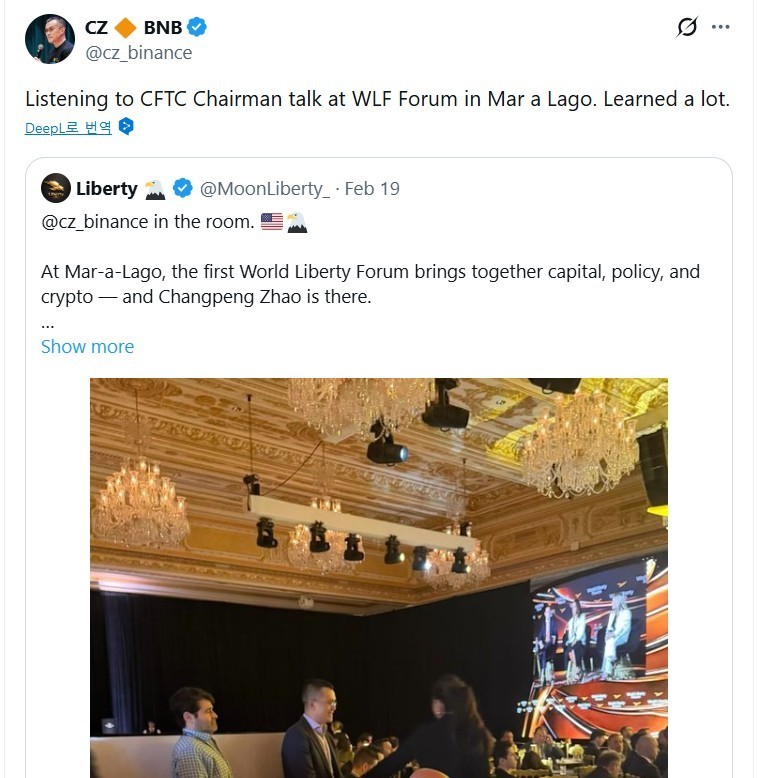757x778 pixels.
Task: Click the blue DeepL hexagon icon
Action: (126, 127)
